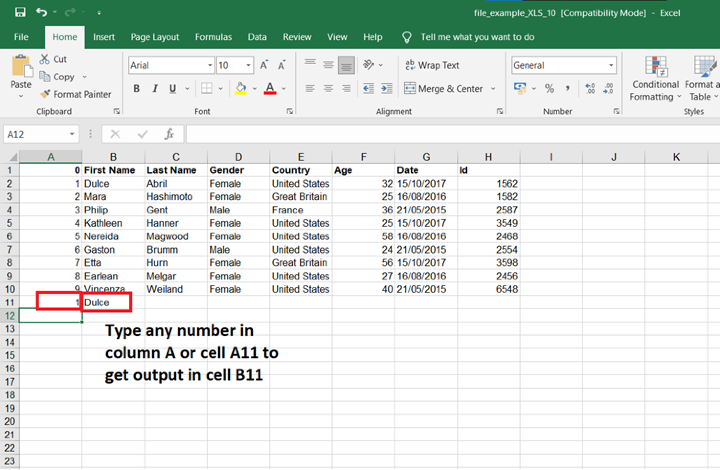Toggle Wrap Text on
Viewport: 720px width, 470px height.
pos(431,65)
